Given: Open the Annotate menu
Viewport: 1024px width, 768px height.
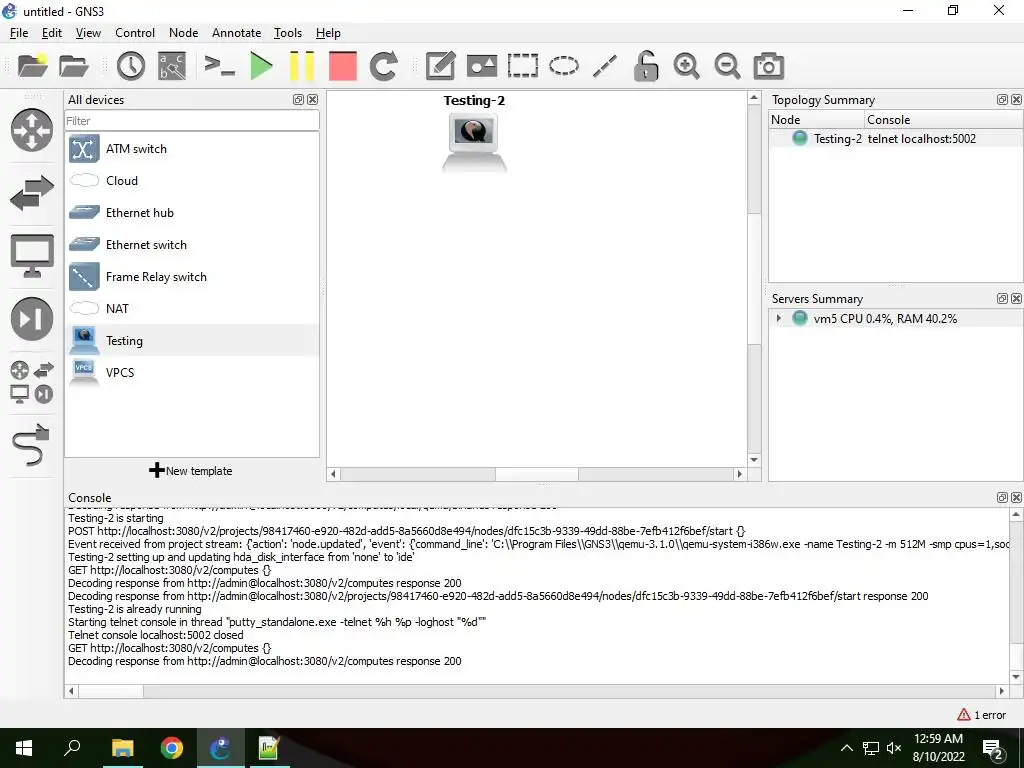Looking at the screenshot, I should (236, 33).
